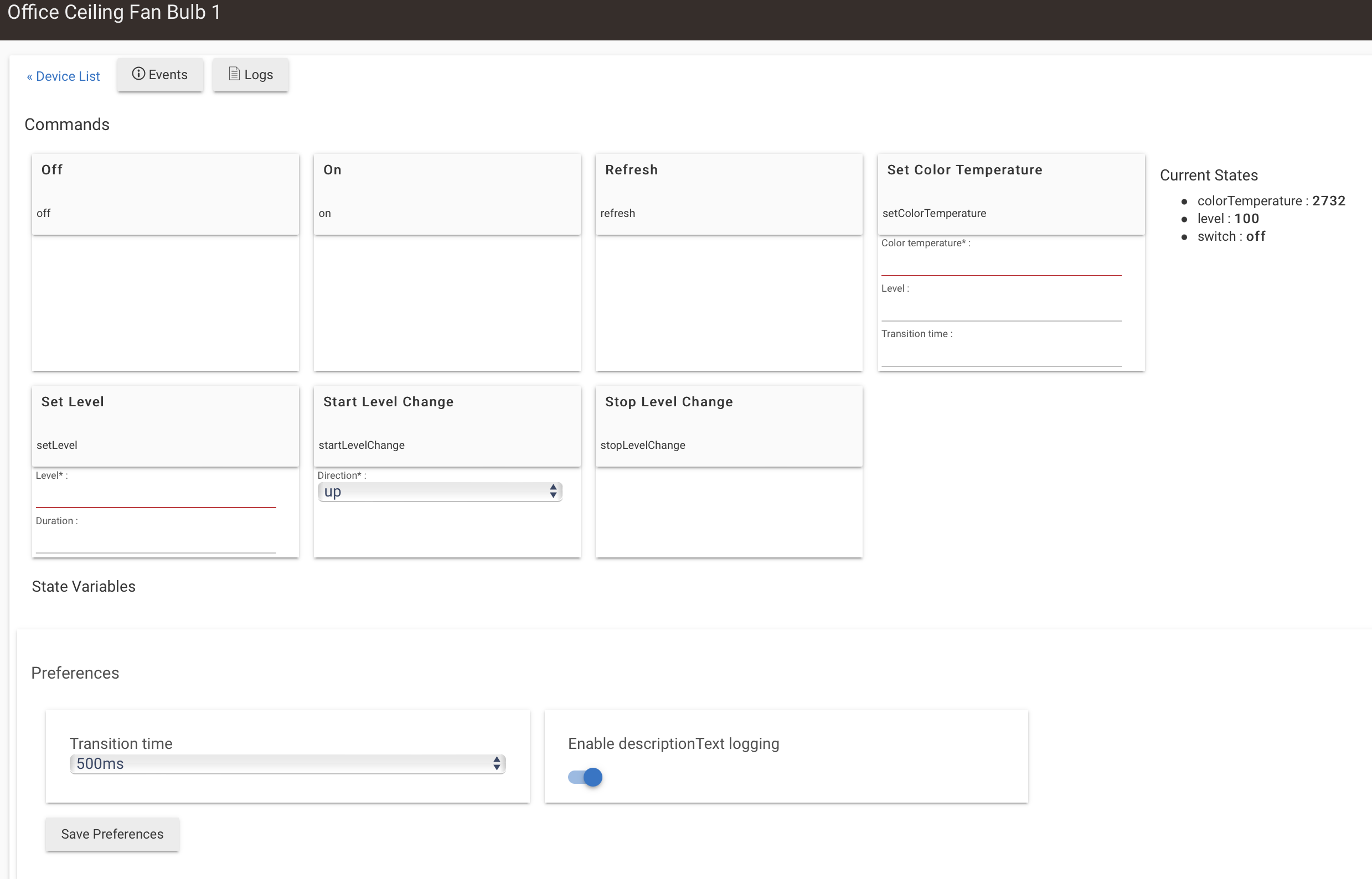Execute the Set Level command tile
Image resolution: width=1372 pixels, height=879 pixels.
click(x=165, y=426)
